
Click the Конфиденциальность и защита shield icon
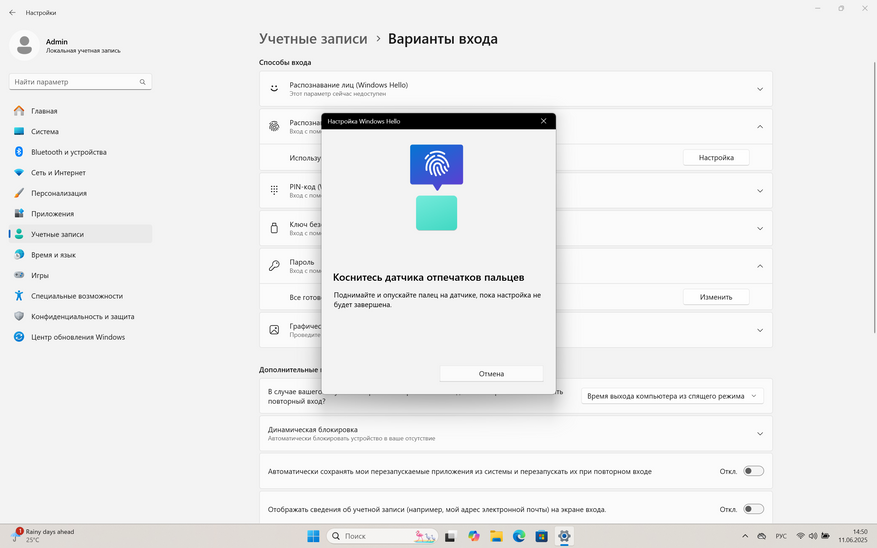click(x=19, y=316)
